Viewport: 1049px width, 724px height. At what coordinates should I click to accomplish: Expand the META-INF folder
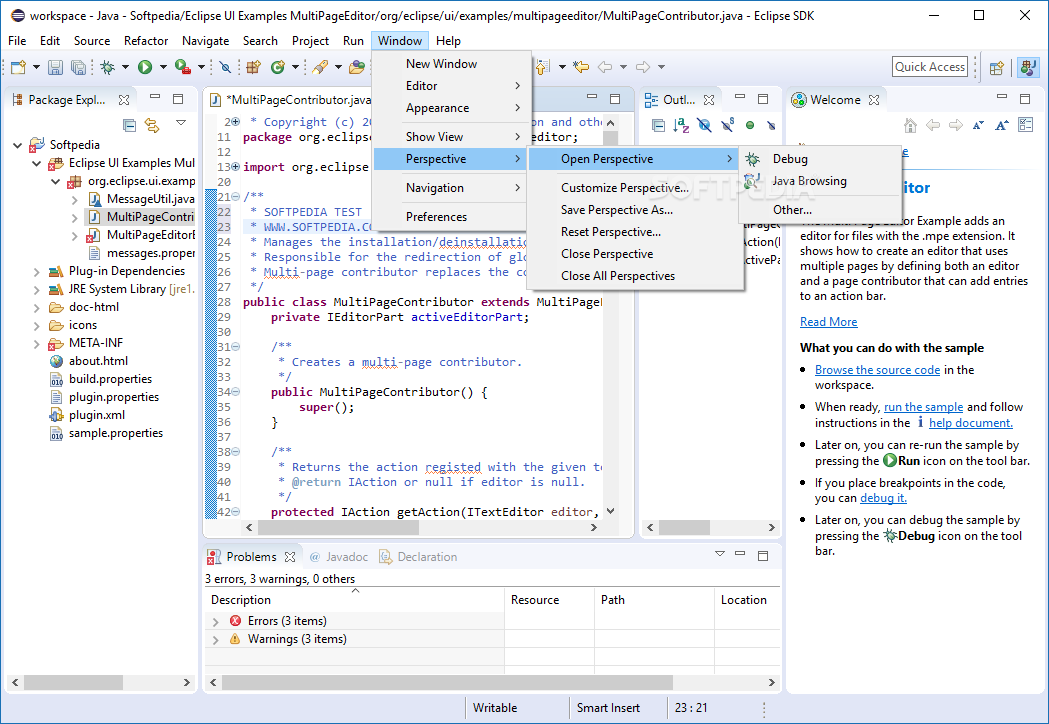[37, 344]
